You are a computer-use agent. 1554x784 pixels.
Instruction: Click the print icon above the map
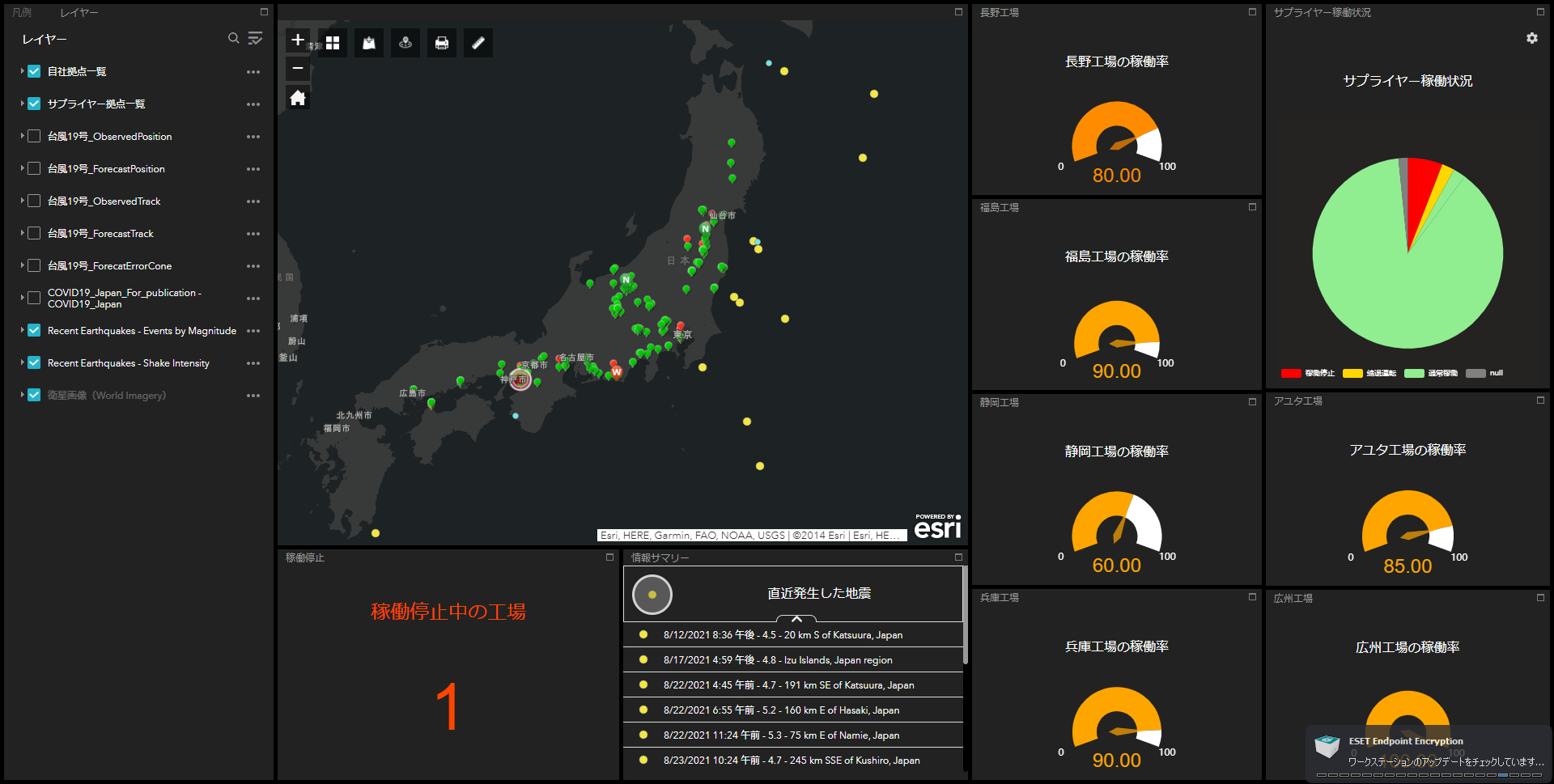coord(441,43)
